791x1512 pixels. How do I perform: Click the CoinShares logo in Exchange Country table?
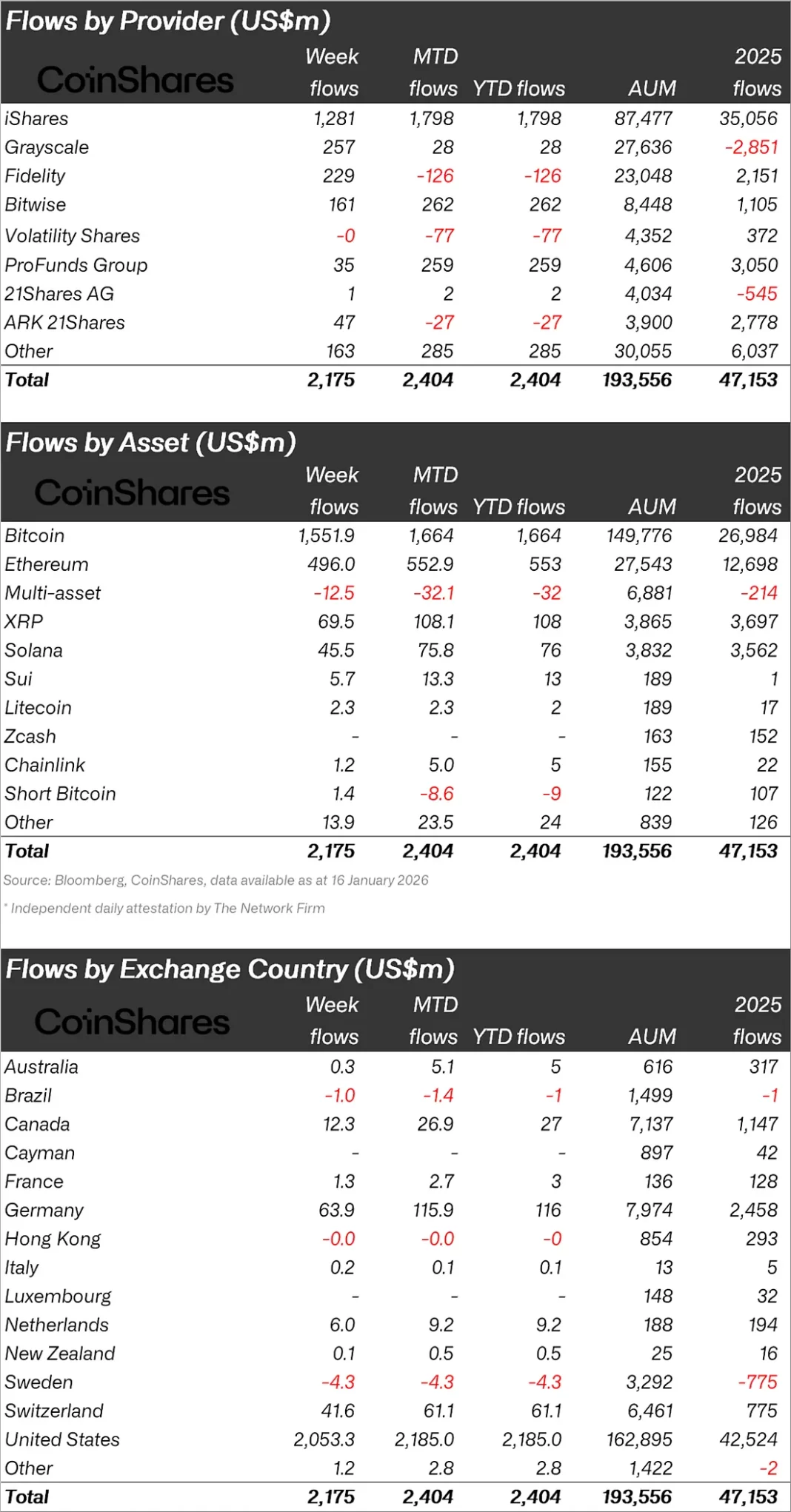(x=132, y=1022)
